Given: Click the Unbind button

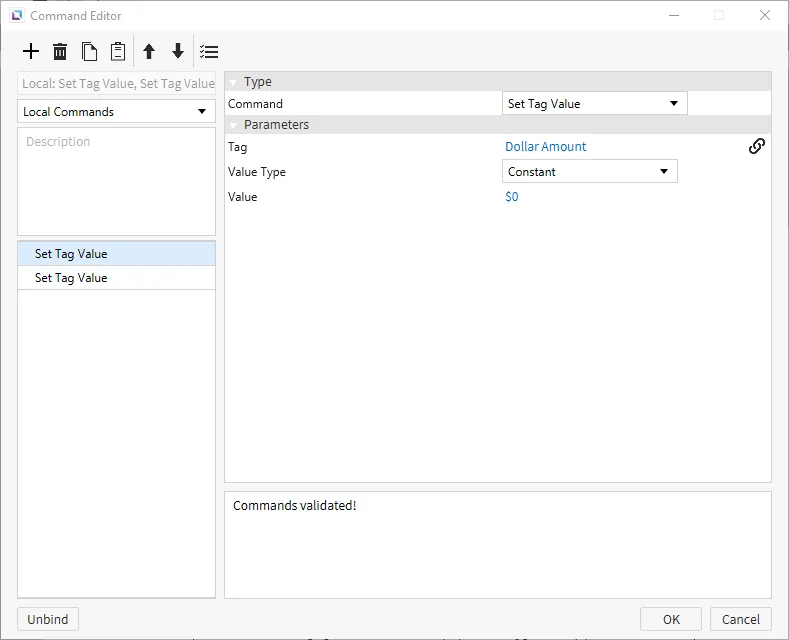Looking at the screenshot, I should [48, 619].
